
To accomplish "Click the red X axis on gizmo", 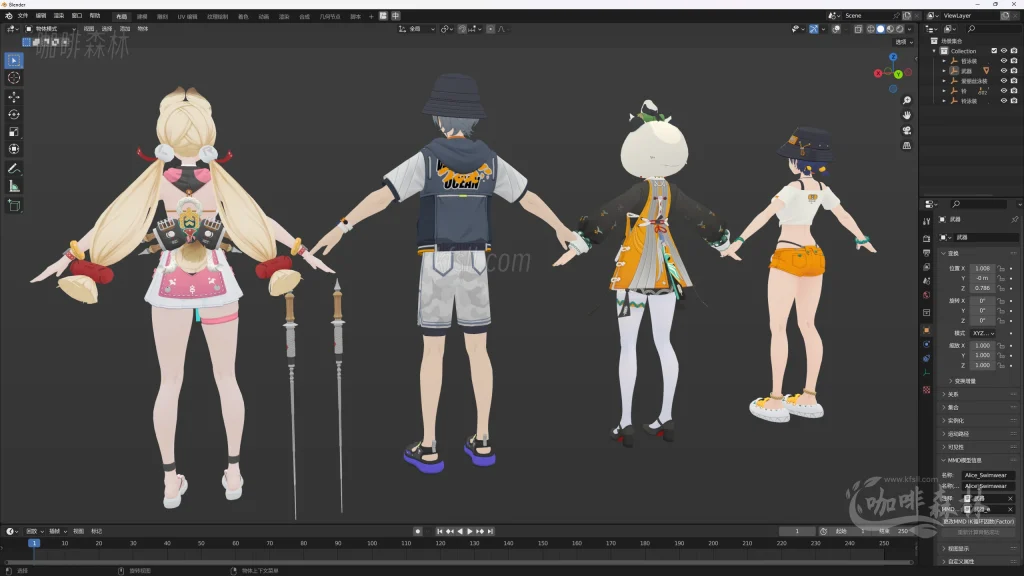I will coord(878,73).
